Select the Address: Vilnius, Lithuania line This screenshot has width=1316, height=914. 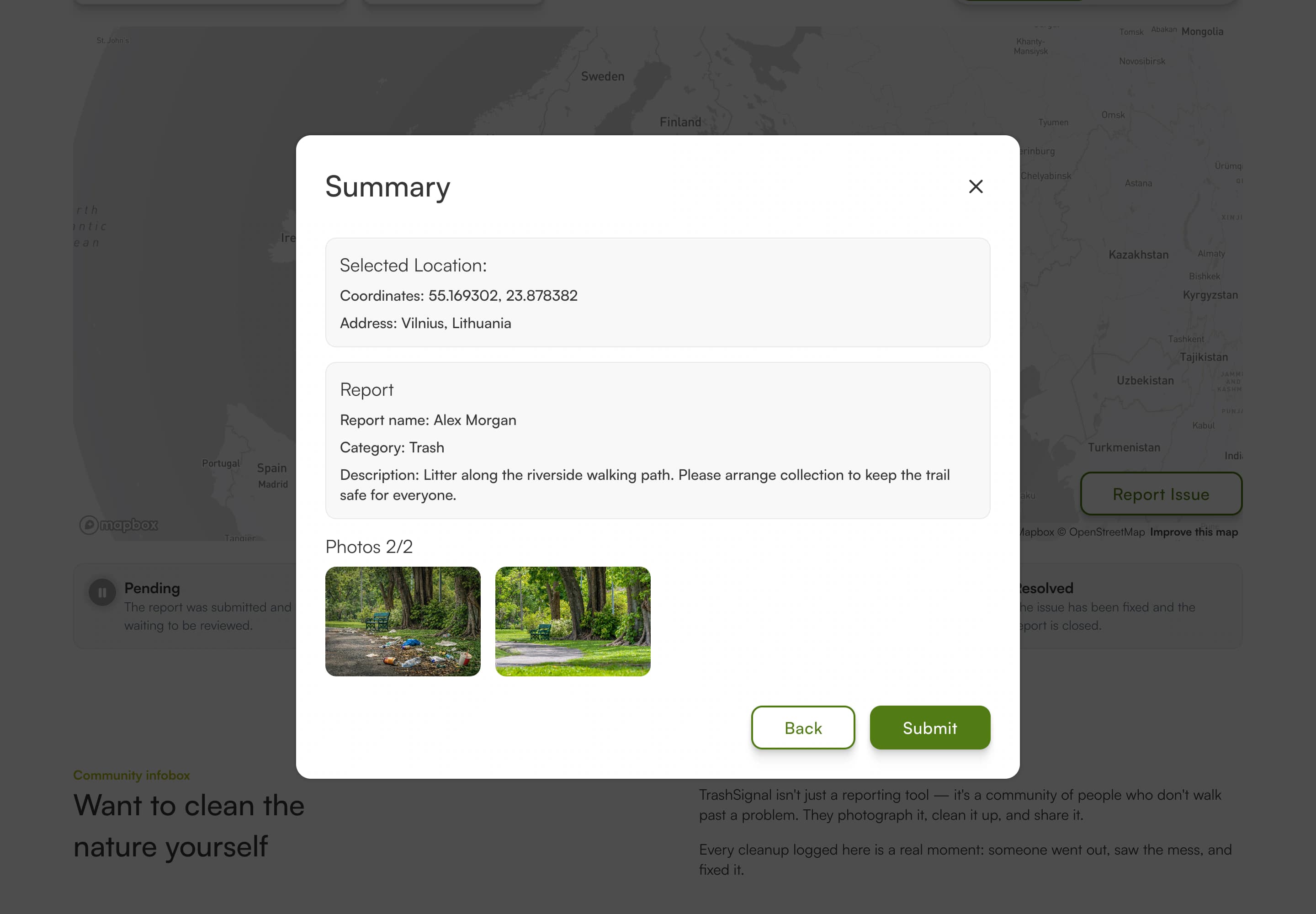[x=425, y=323]
